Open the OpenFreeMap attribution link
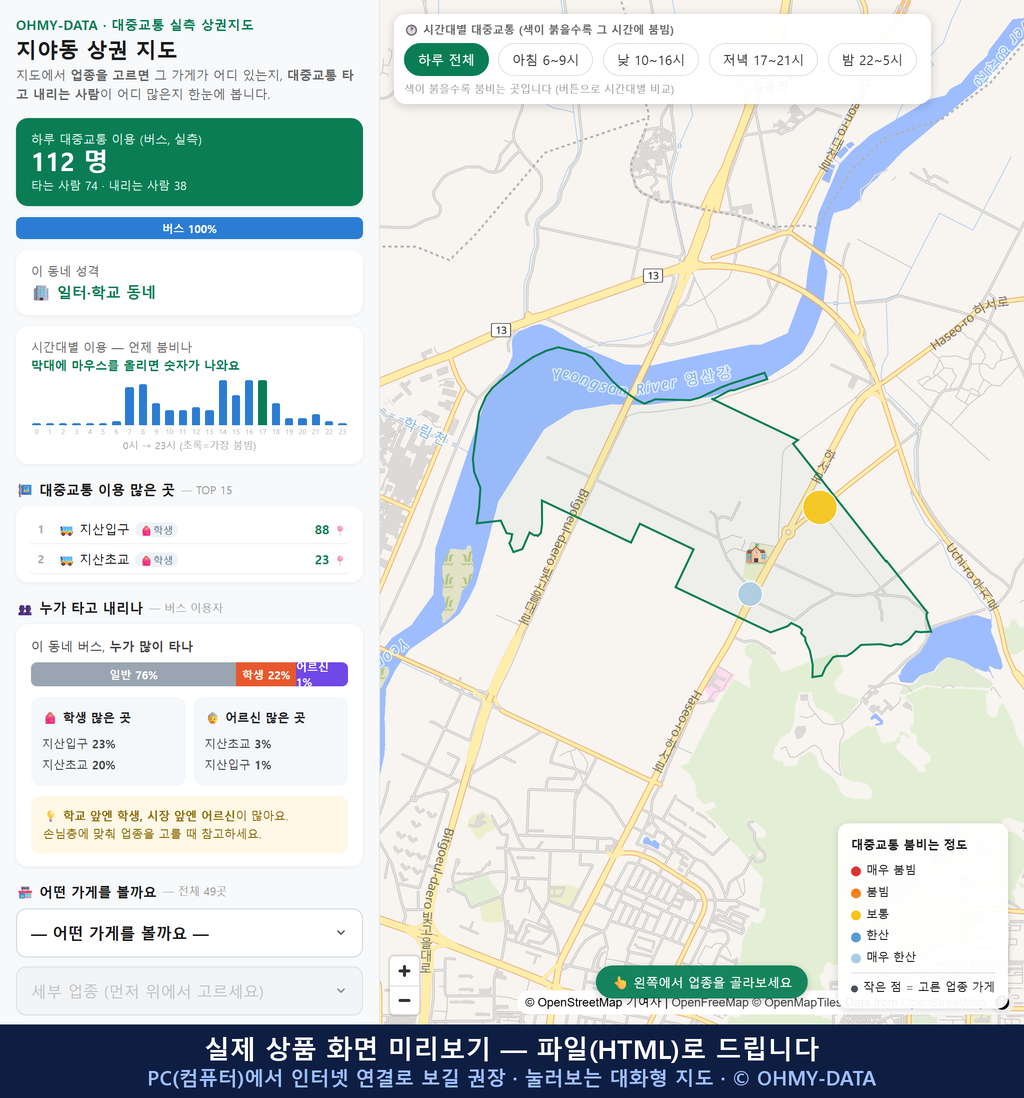 [x=710, y=1003]
